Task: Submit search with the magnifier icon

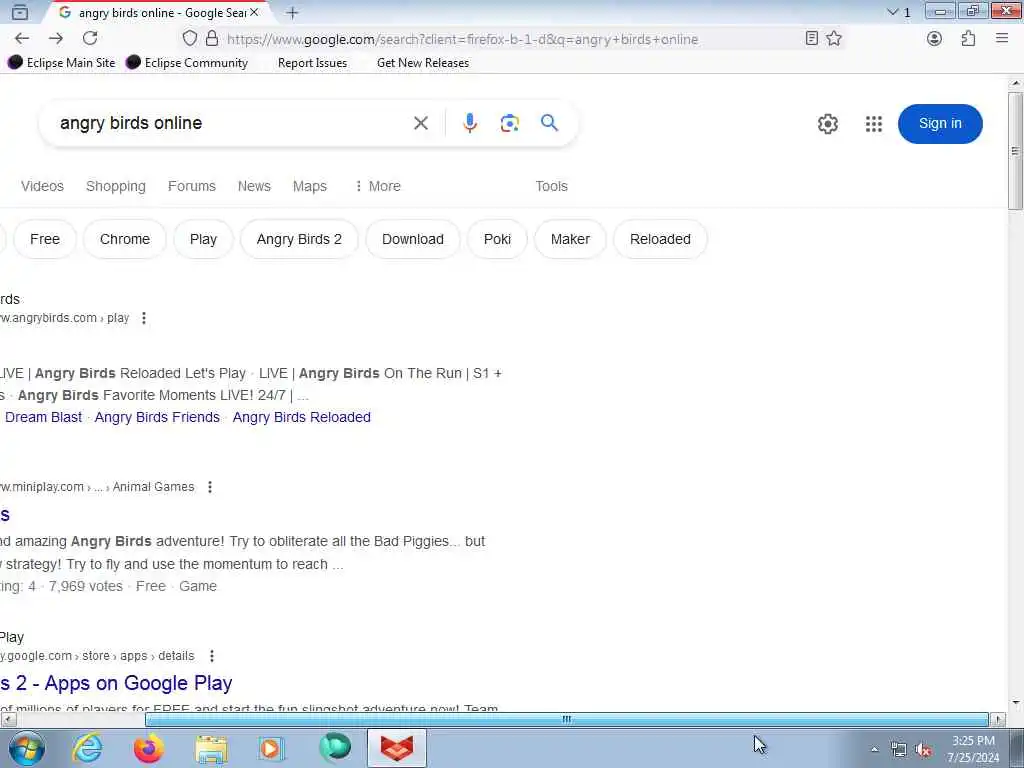Action: [x=549, y=123]
